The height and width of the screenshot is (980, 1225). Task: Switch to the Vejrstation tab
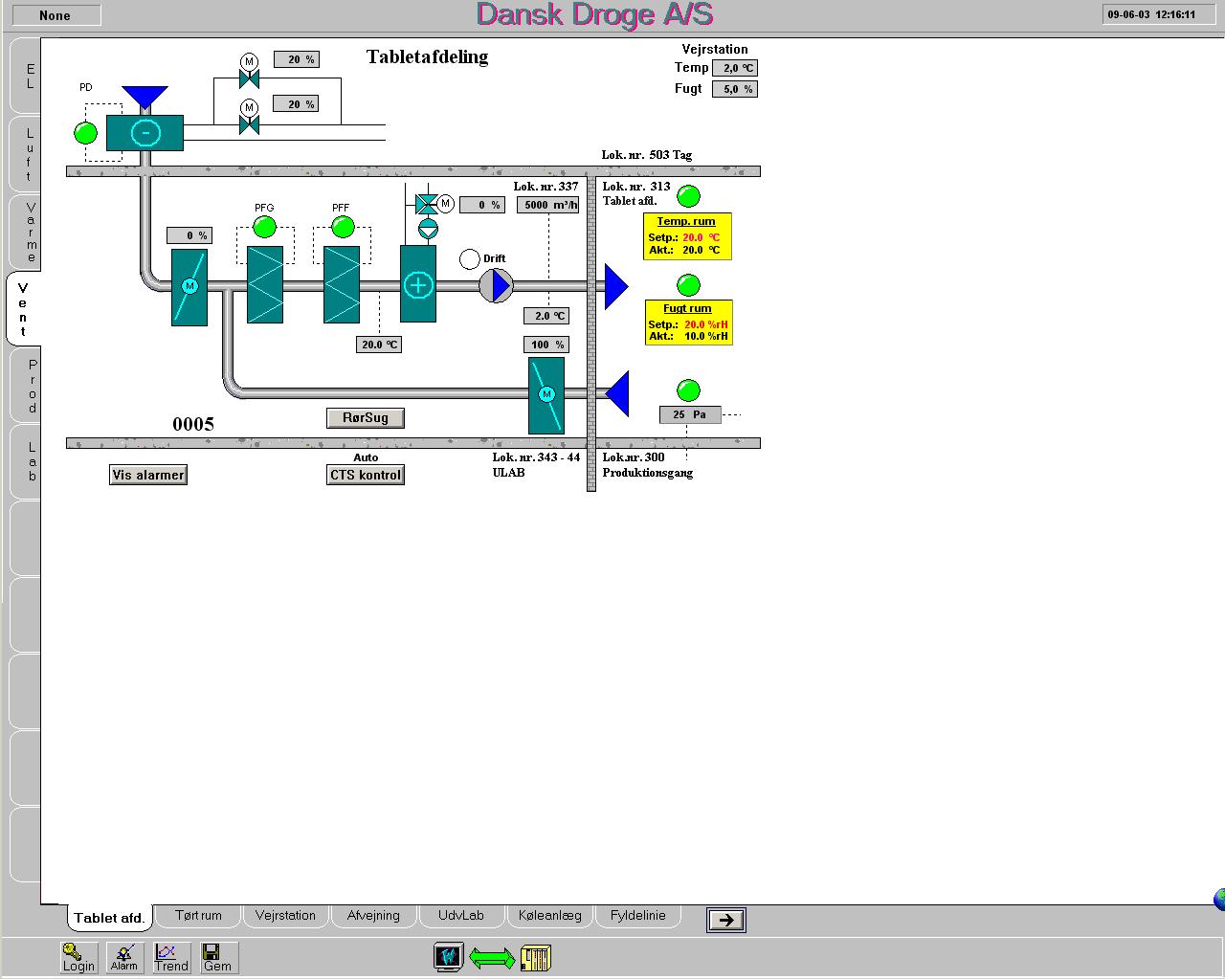285,916
